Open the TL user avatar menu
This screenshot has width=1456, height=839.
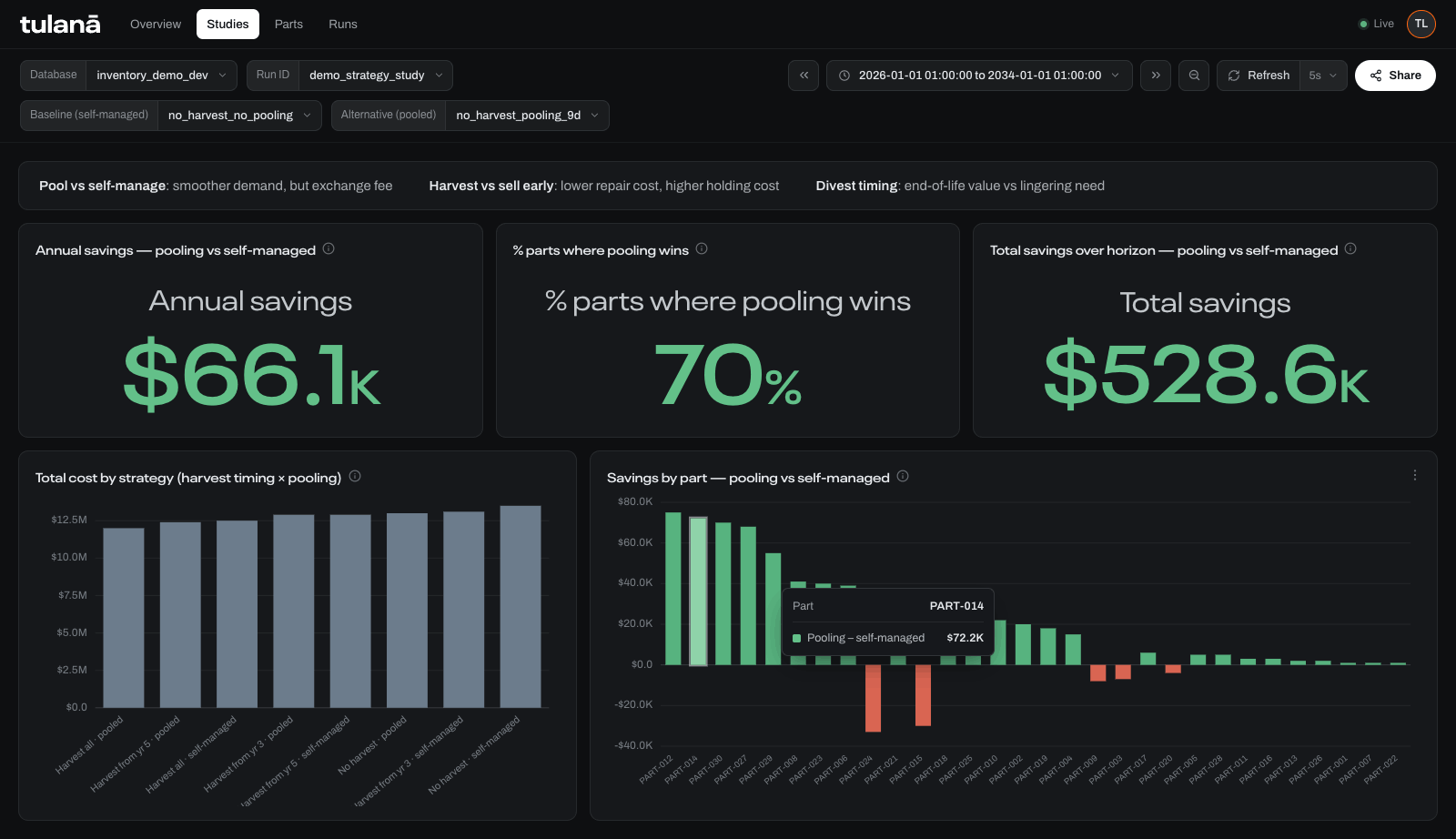pyautogui.click(x=1421, y=25)
